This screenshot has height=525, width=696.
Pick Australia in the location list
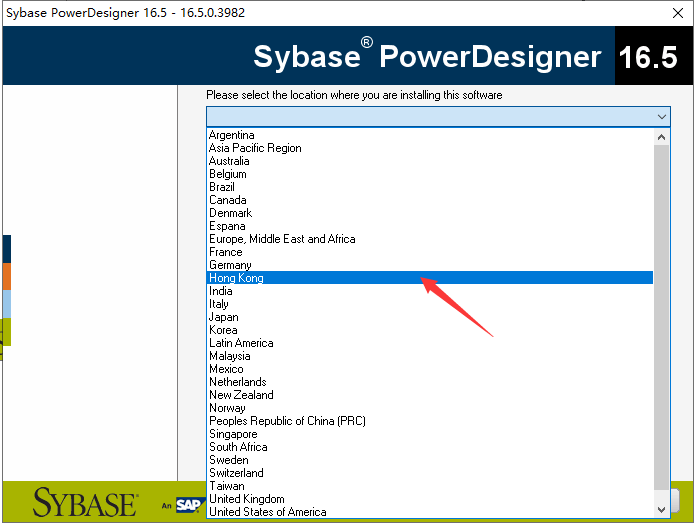coord(430,161)
